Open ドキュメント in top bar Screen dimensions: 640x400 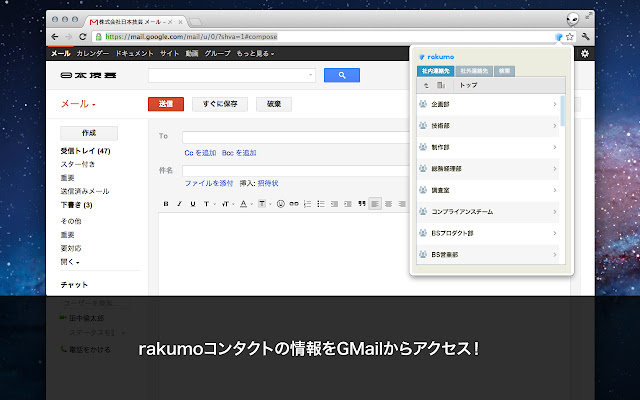point(134,53)
